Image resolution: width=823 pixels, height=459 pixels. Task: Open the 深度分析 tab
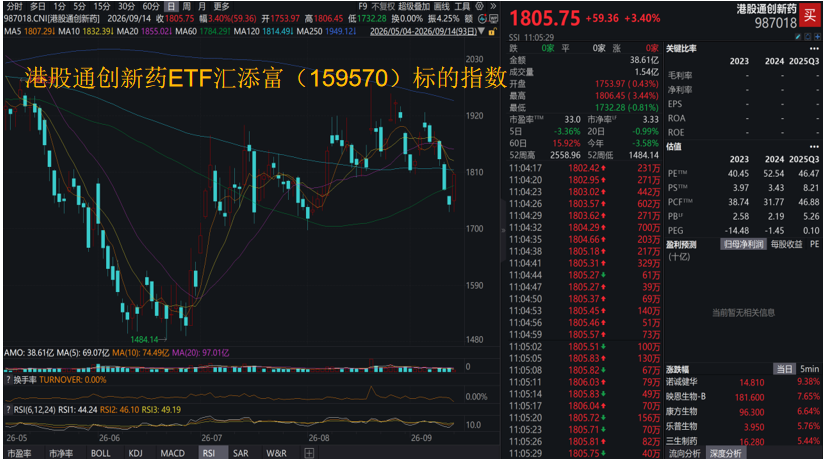click(726, 453)
